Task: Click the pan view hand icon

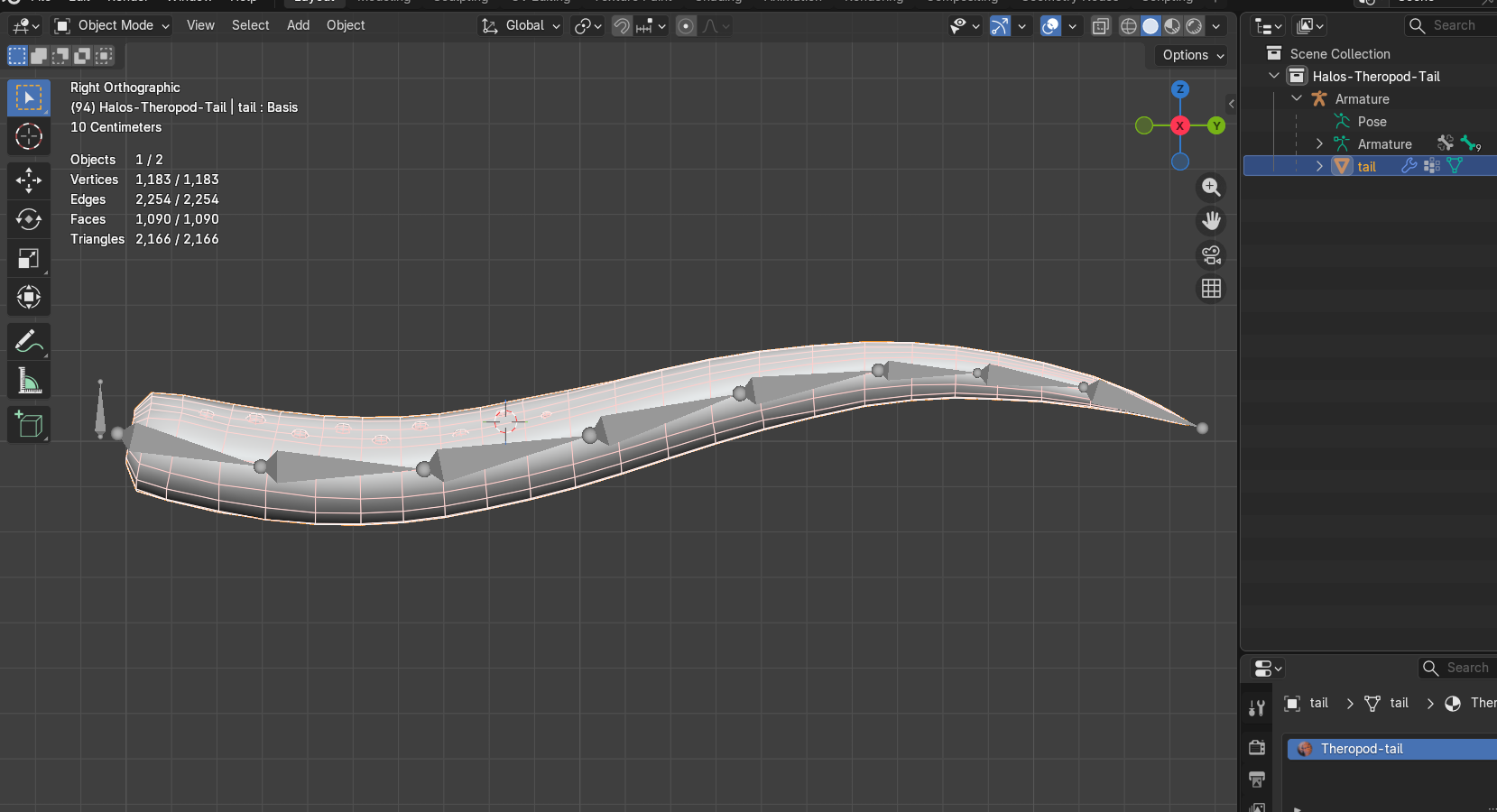Action: 1211,221
